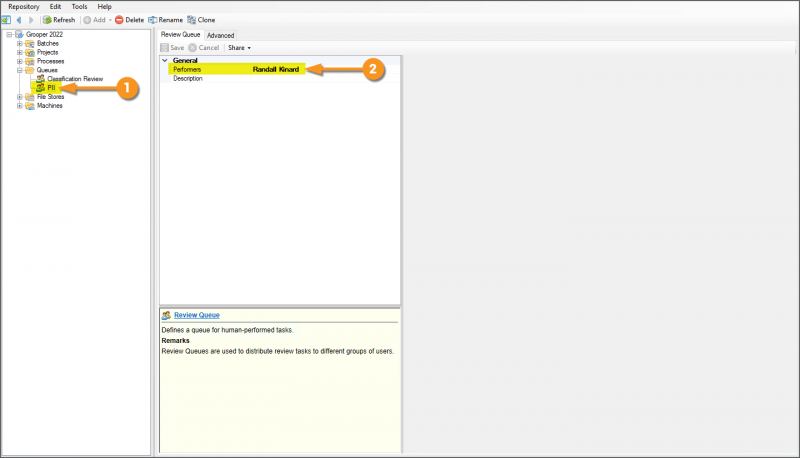Expand the Machines folder
This screenshot has height=458, width=800.
click(x=19, y=106)
